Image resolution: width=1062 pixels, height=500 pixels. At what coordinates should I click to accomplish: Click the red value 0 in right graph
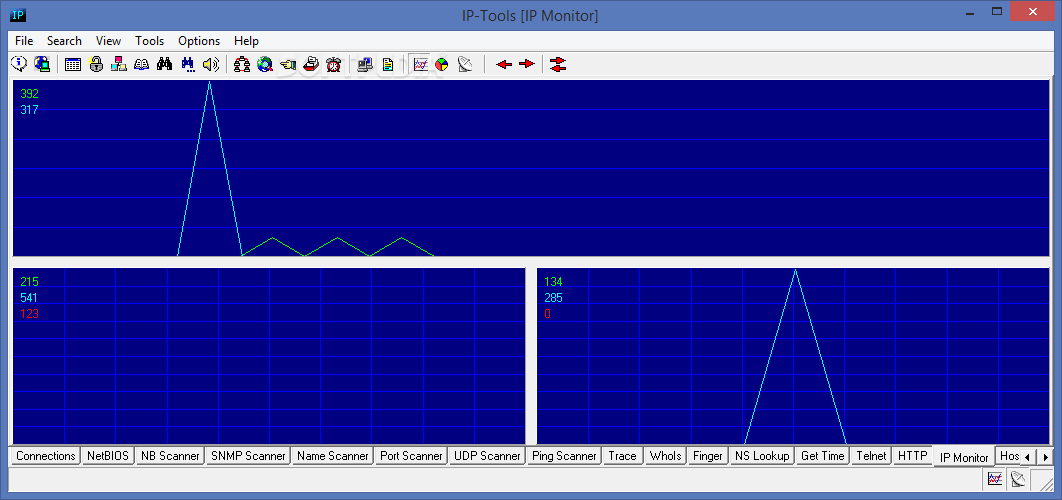(x=547, y=314)
